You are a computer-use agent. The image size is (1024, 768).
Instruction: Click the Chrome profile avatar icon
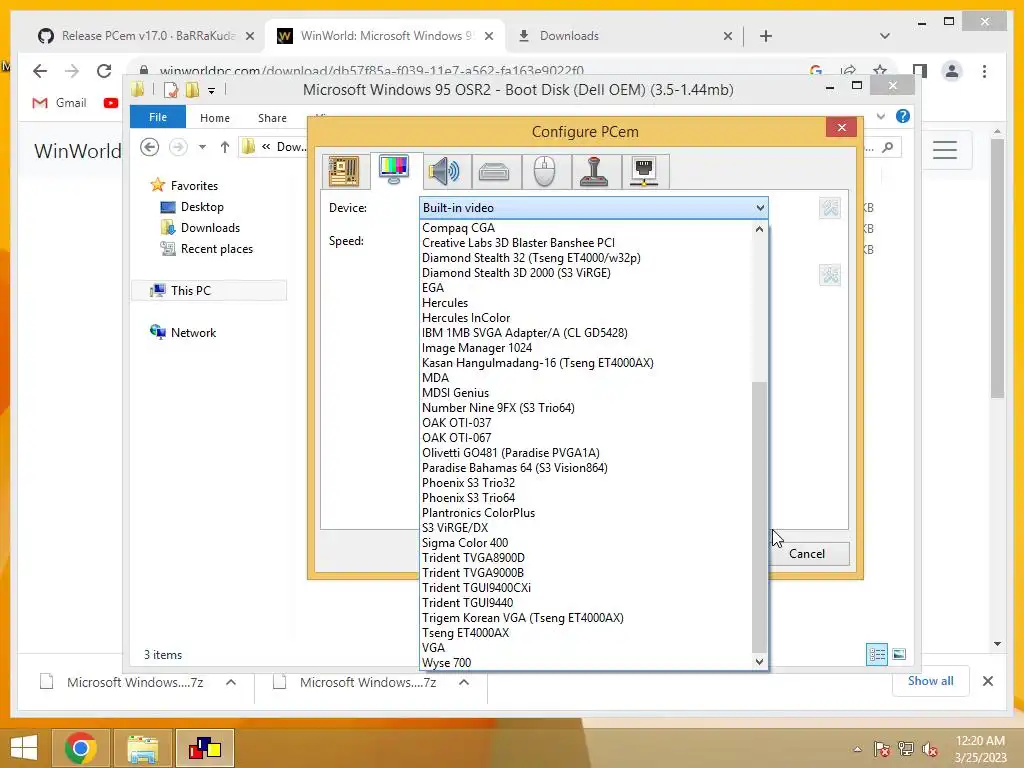(x=952, y=71)
